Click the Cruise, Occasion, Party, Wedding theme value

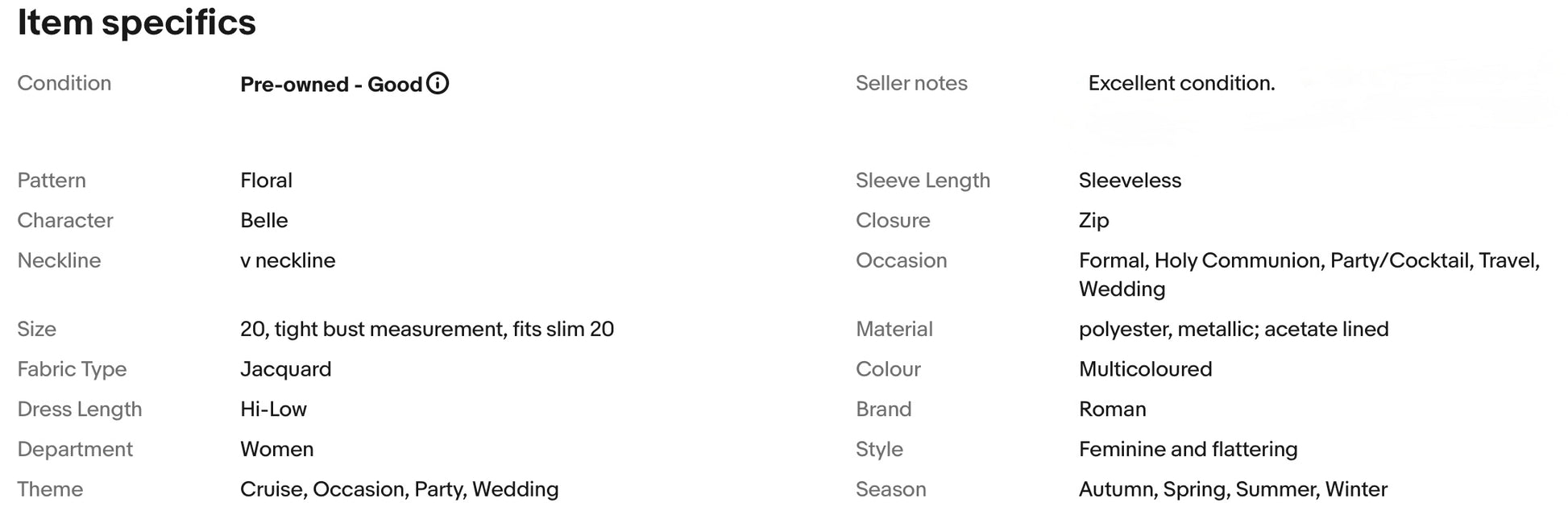399,489
